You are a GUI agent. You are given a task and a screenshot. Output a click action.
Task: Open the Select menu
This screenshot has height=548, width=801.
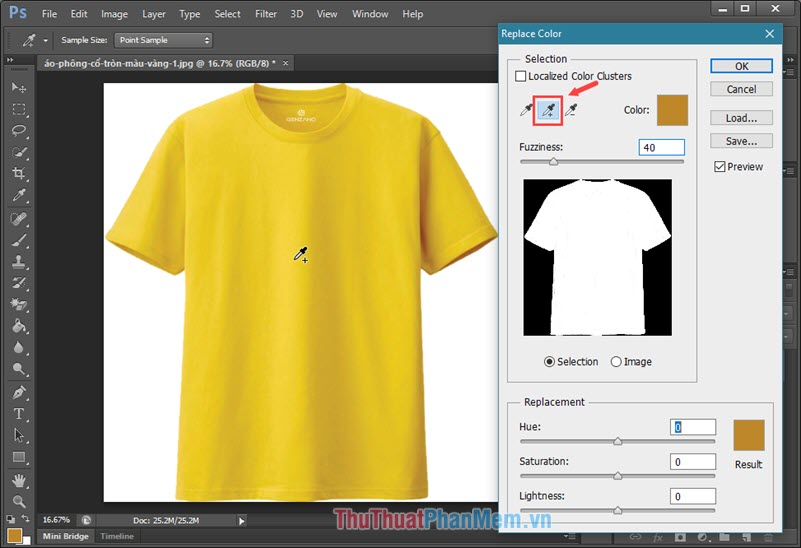tap(227, 14)
